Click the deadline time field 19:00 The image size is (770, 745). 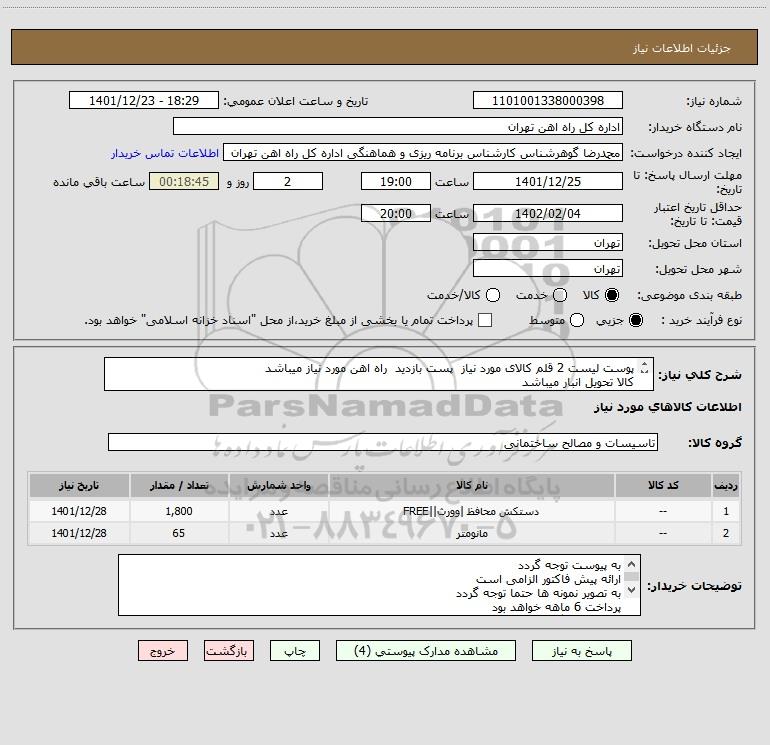click(x=396, y=181)
